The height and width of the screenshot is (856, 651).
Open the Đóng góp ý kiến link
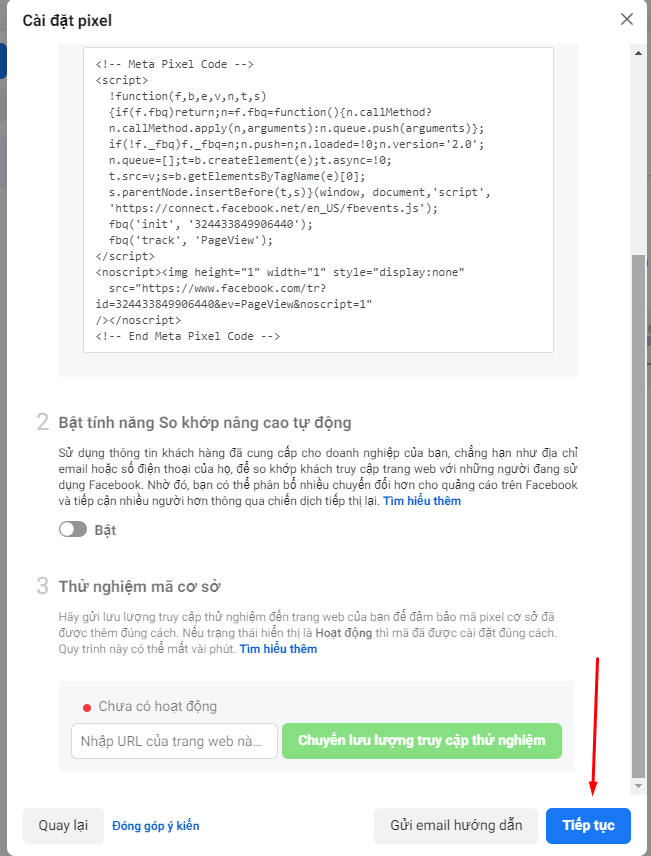[155, 826]
